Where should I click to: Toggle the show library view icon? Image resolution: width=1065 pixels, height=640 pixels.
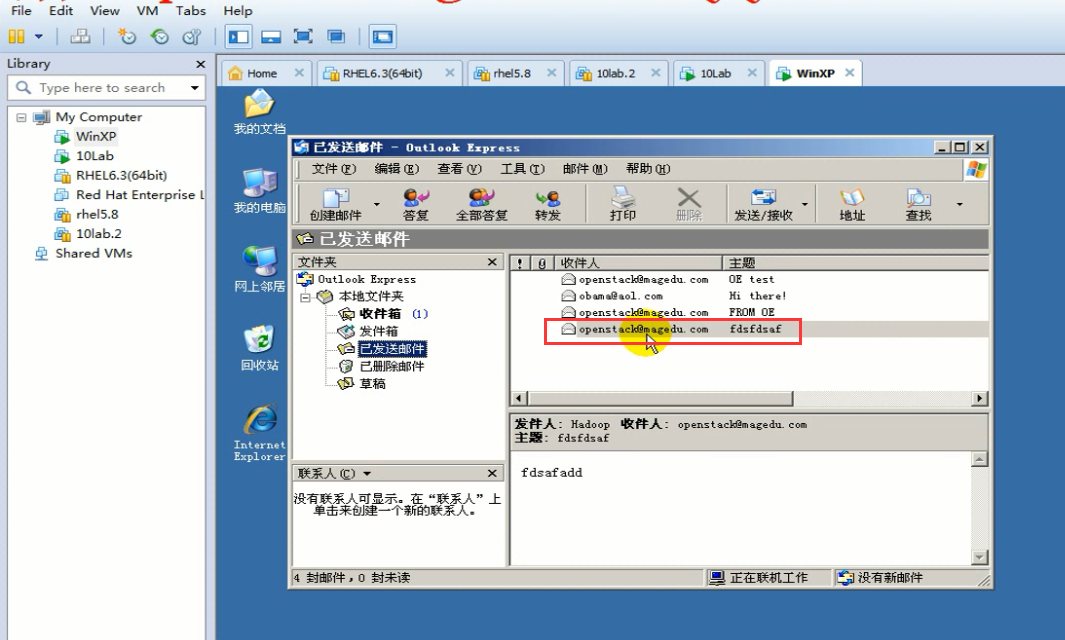tap(238, 37)
